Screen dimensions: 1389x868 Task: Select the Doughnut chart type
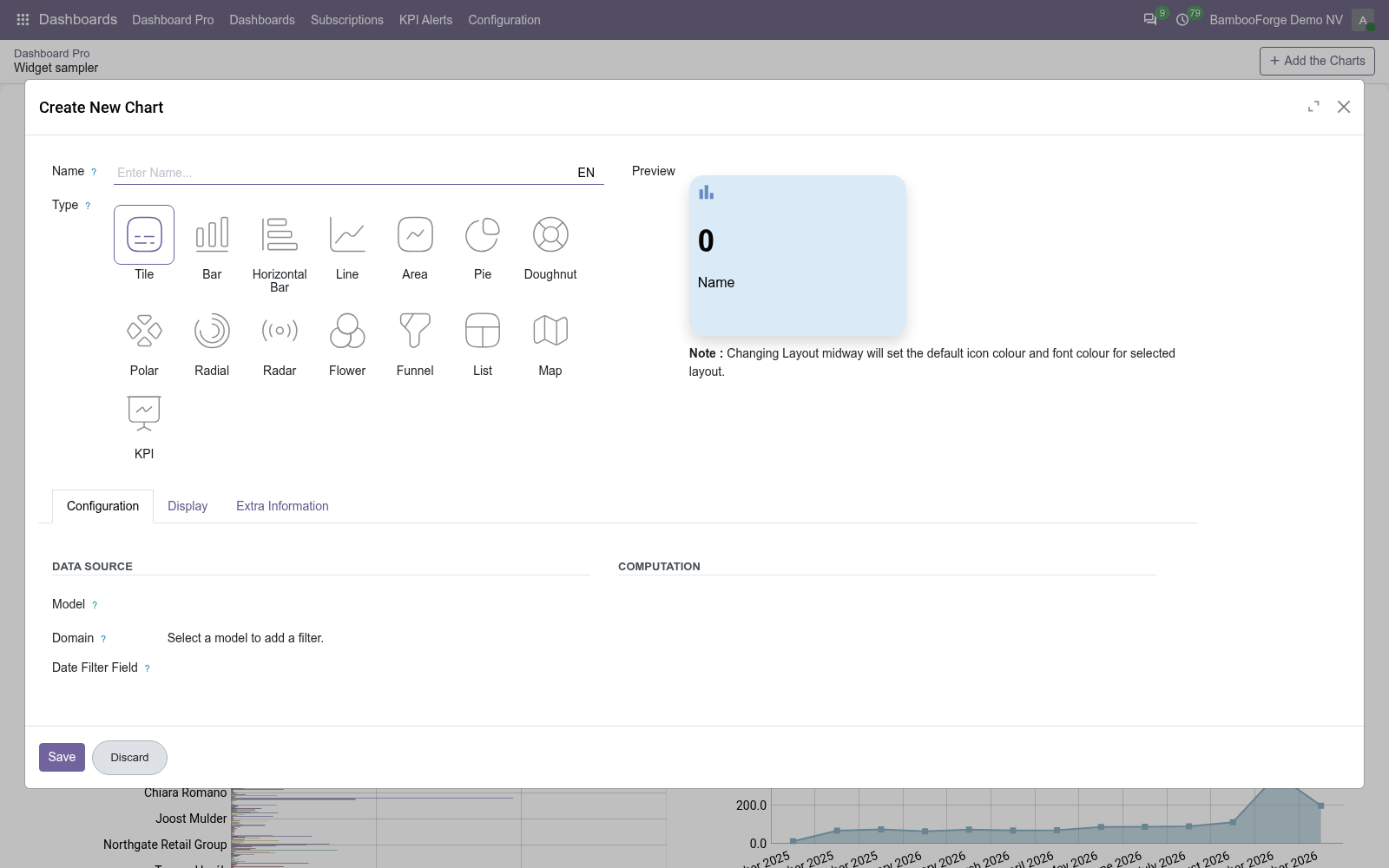click(x=550, y=234)
